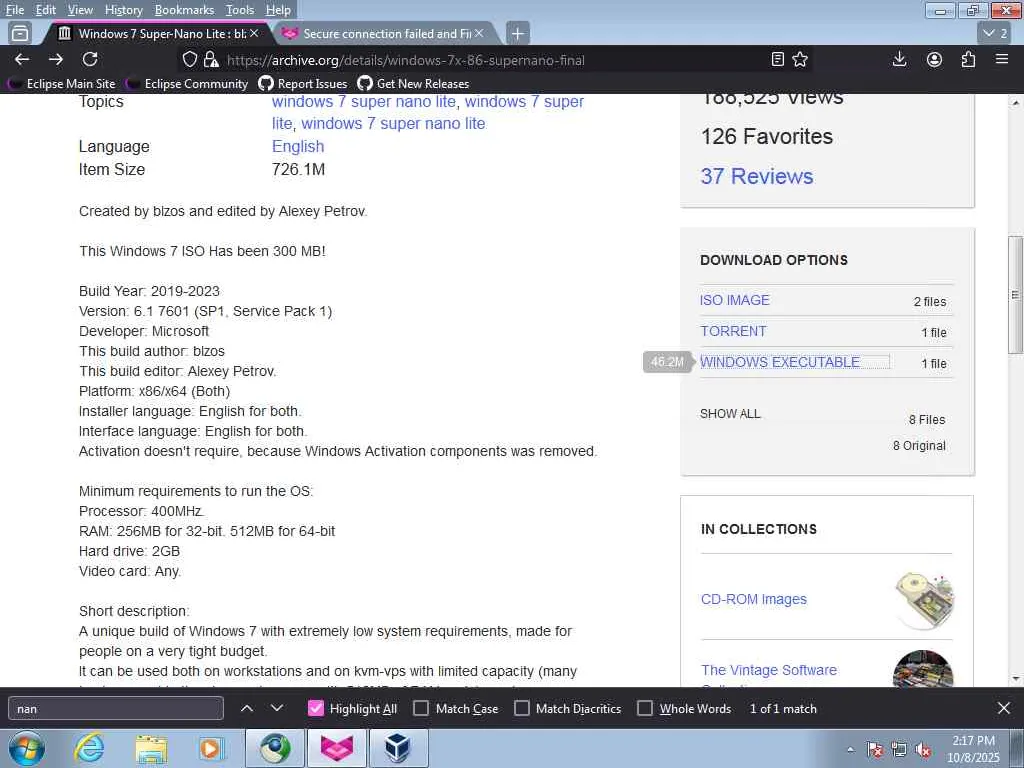Open the View menu

80,10
